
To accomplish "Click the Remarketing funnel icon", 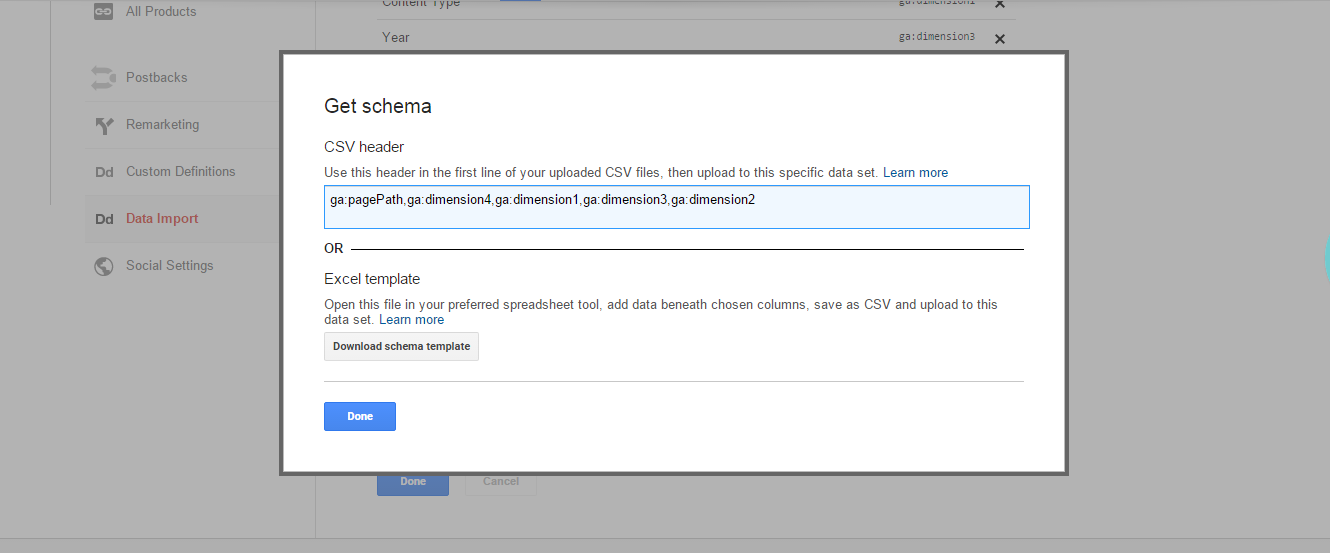I will click(x=103, y=125).
